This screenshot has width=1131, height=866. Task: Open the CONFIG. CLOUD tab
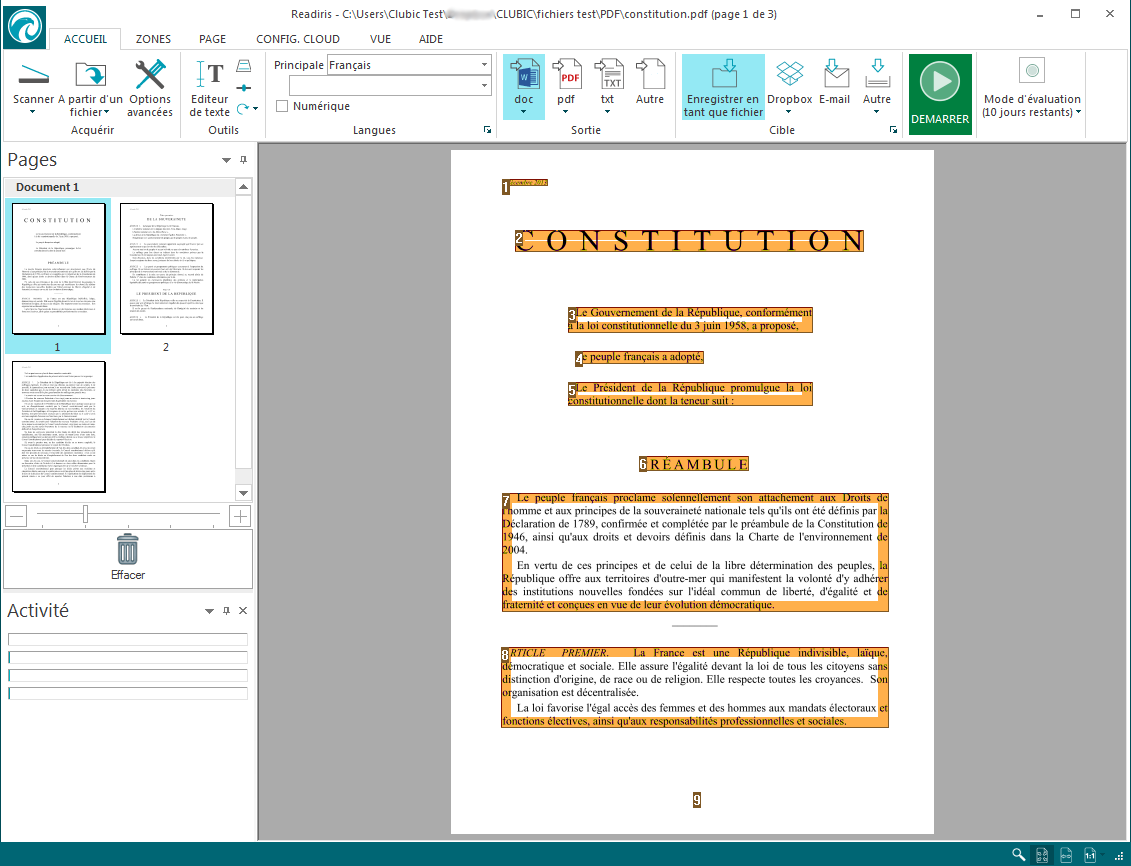click(298, 39)
